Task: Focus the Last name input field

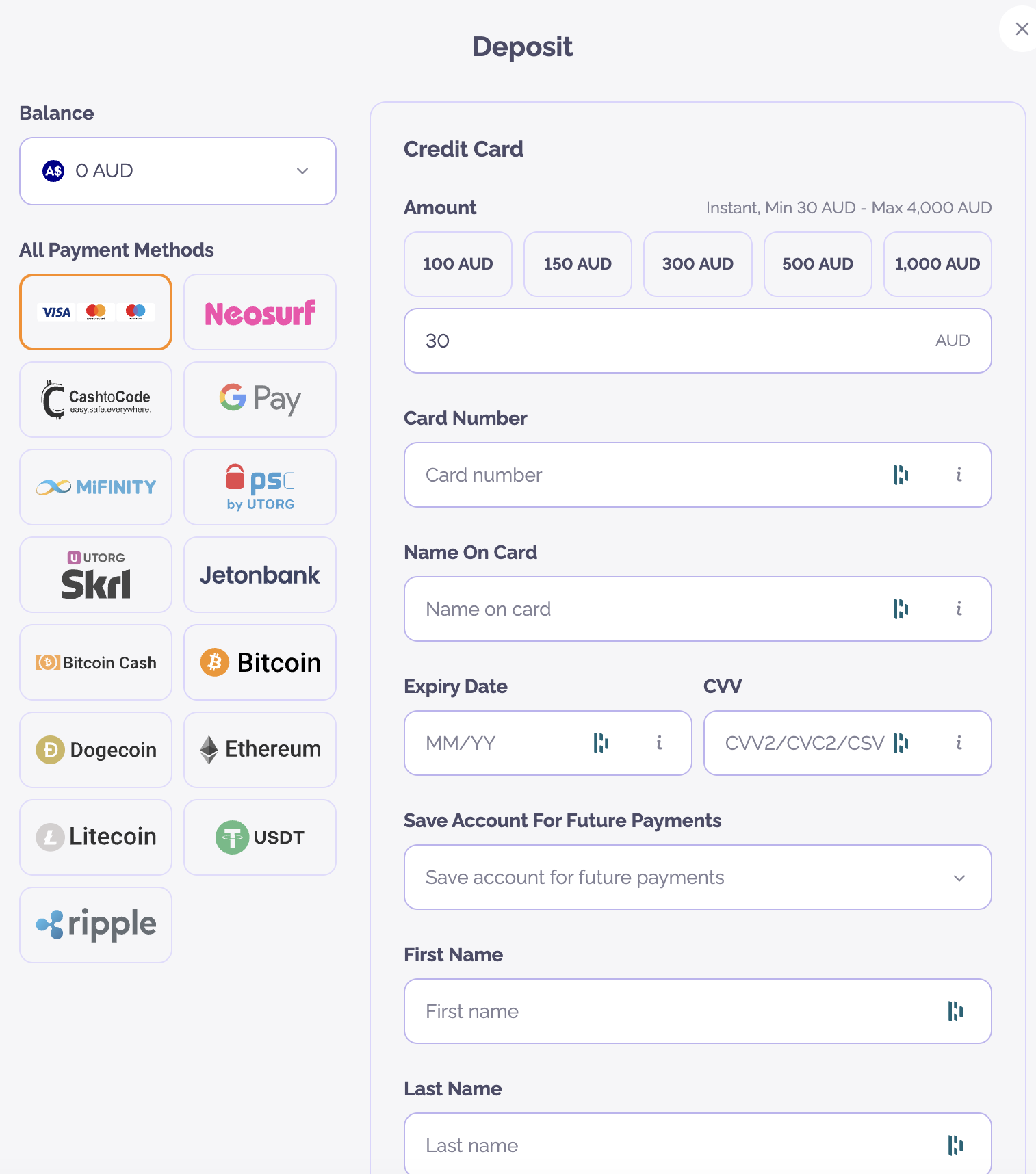Action: coord(698,1144)
